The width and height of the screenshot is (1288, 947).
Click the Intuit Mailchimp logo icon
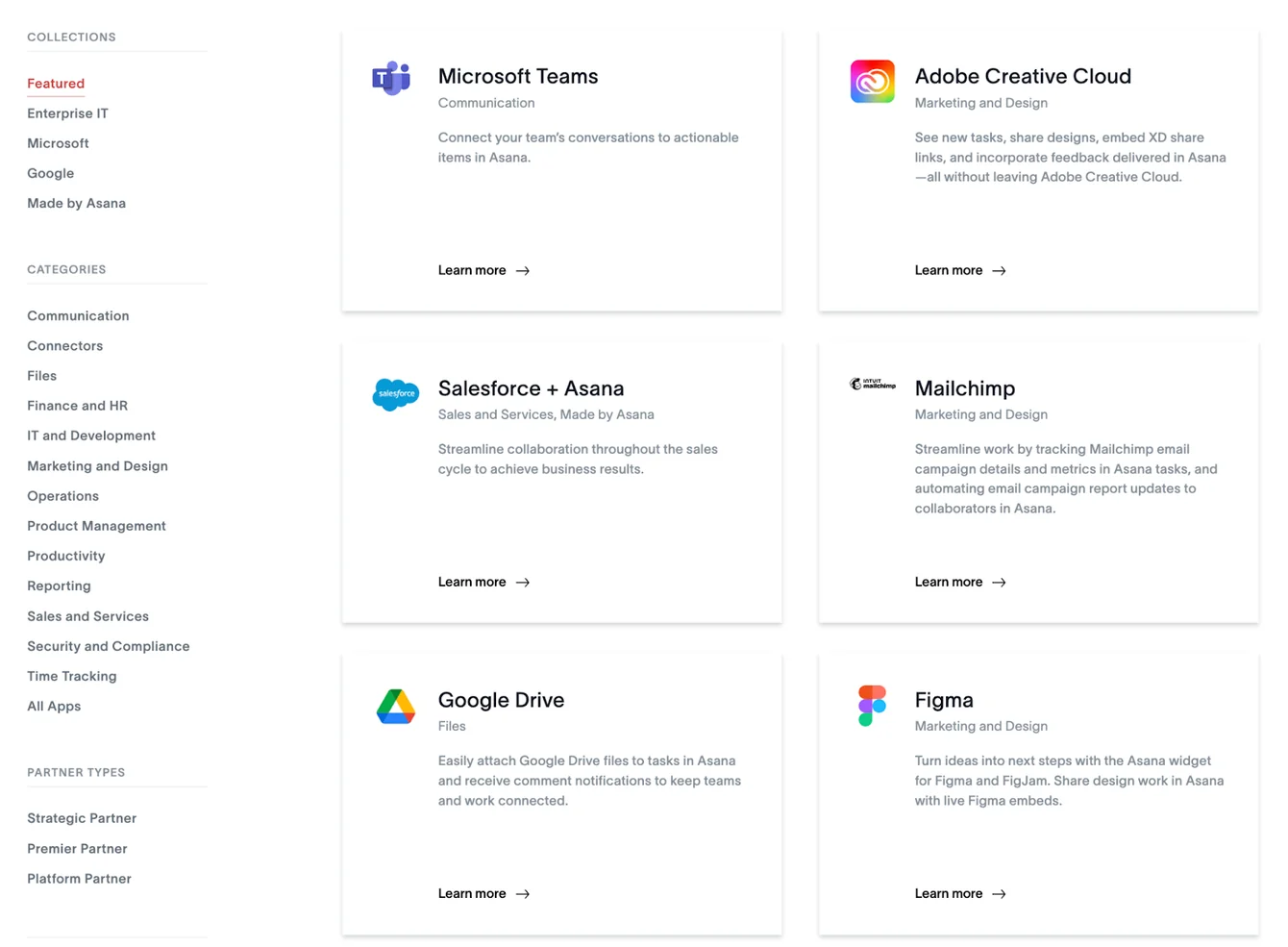tap(872, 385)
